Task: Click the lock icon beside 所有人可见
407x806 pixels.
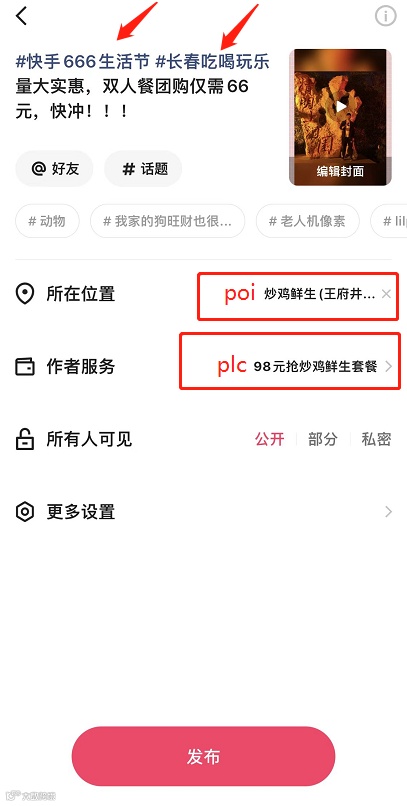Action: click(25, 439)
